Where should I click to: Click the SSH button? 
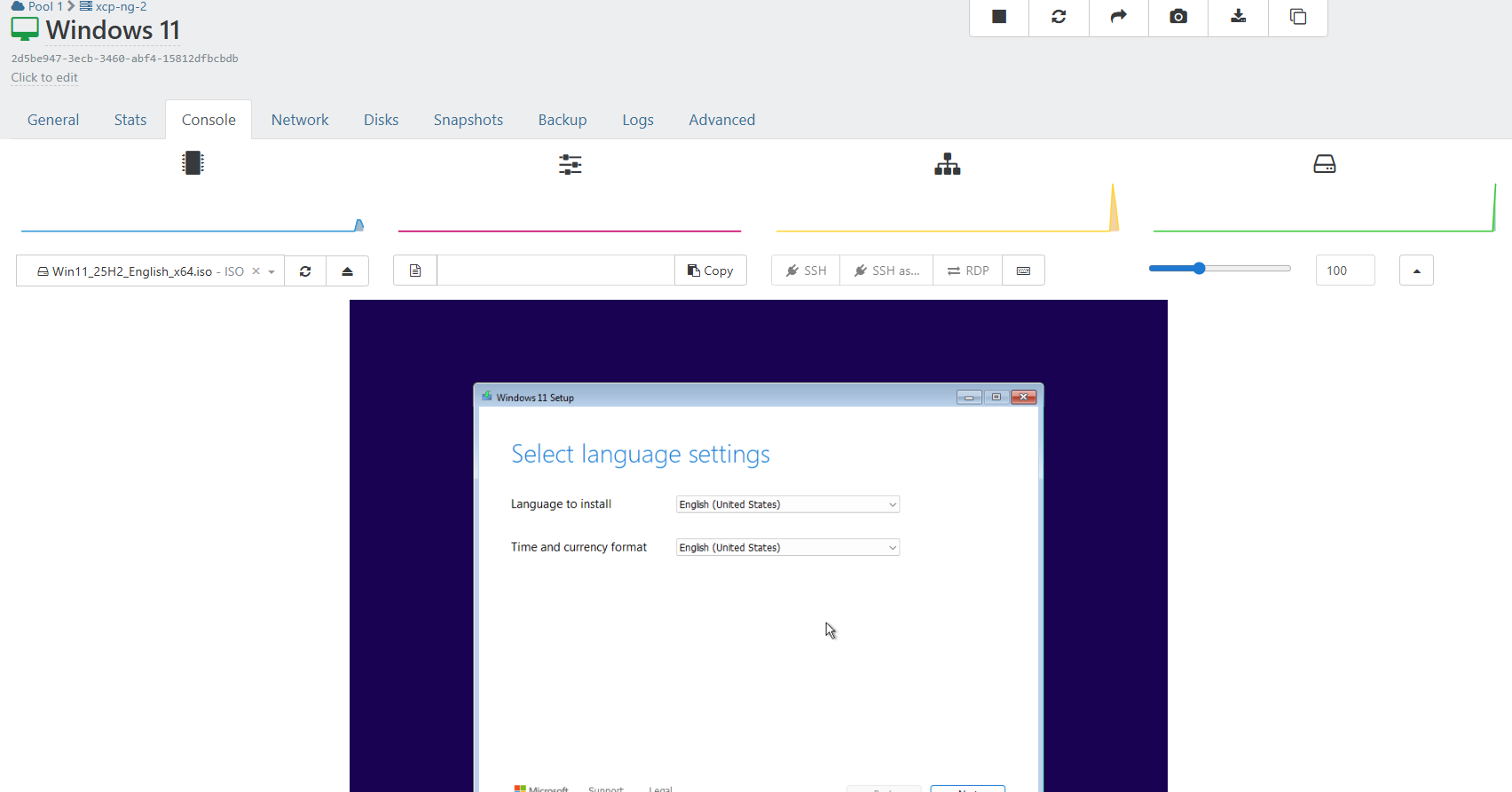tap(806, 271)
